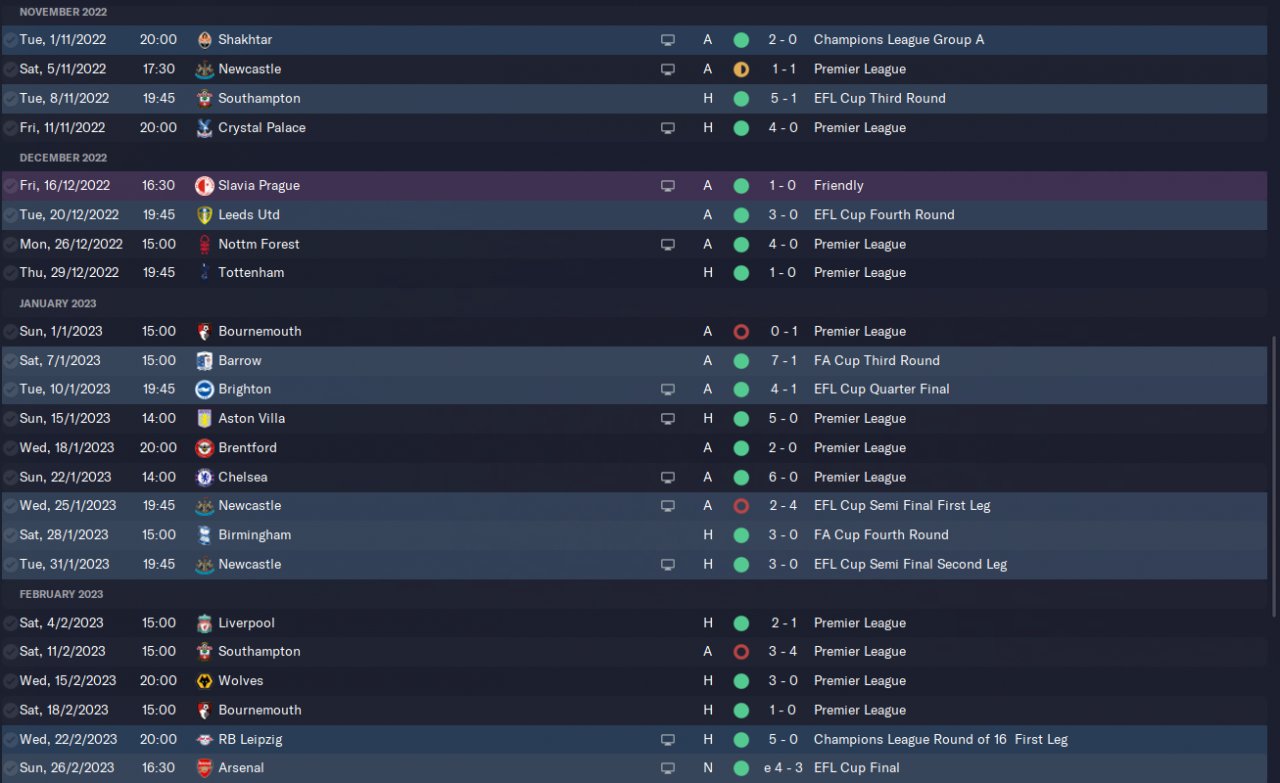
Task: Click TV icon on Crystal Palace fixture
Action: pos(668,128)
